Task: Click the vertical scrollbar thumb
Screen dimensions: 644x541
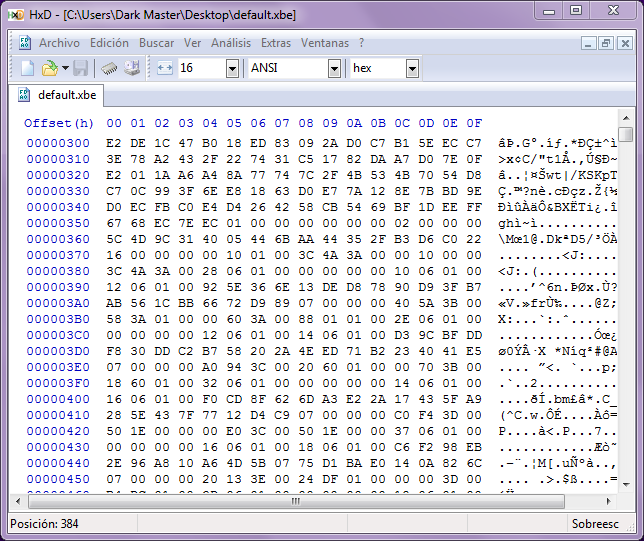Action: [x=626, y=134]
